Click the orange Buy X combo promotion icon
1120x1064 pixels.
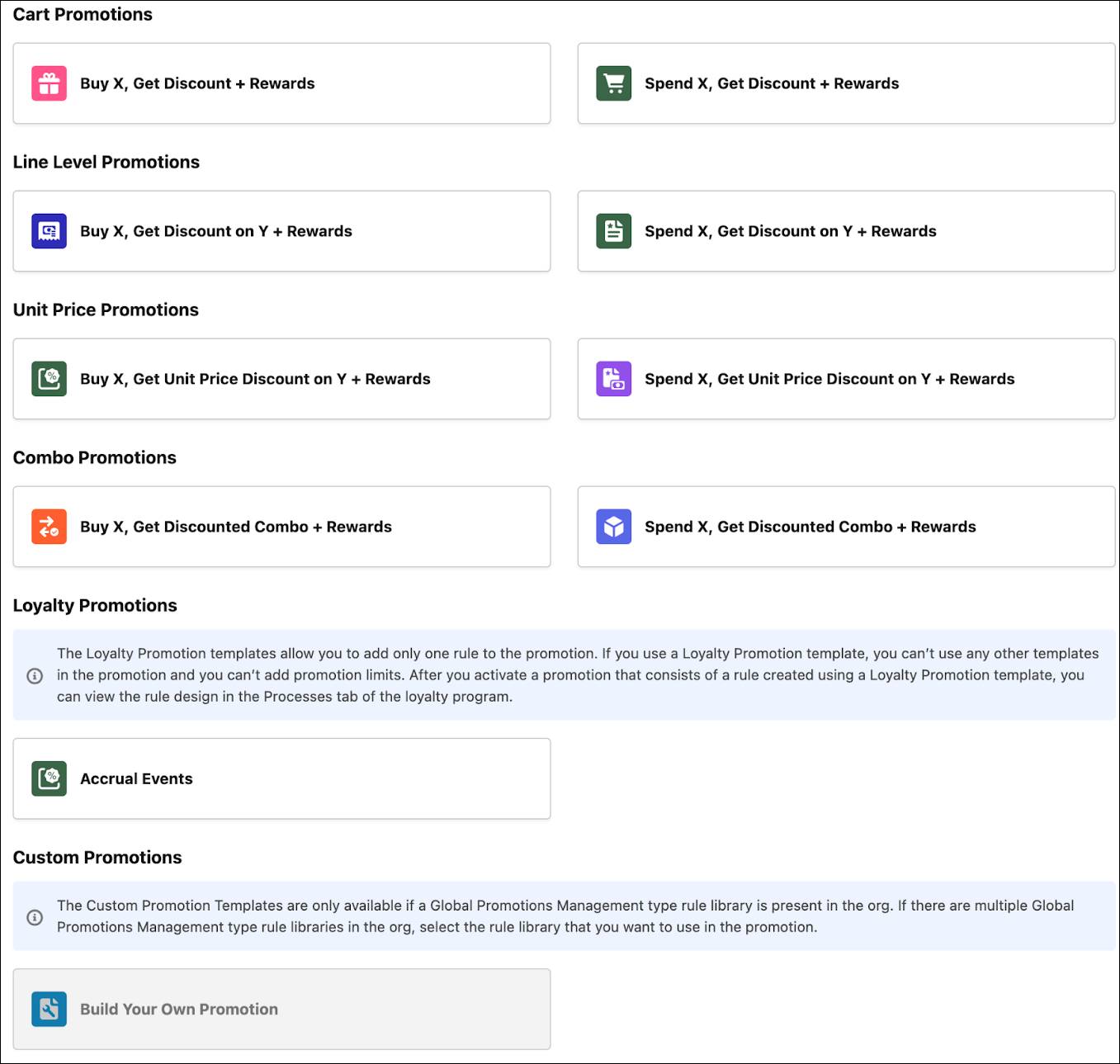[x=49, y=527]
